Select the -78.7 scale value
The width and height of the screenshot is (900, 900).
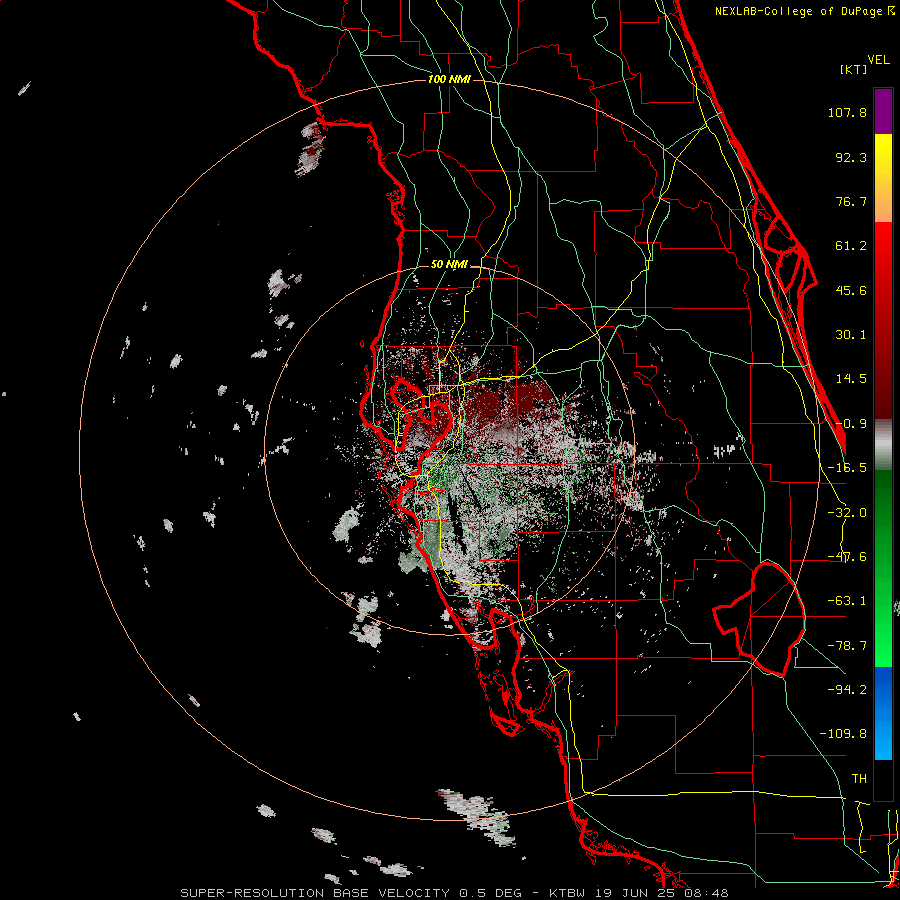[847, 646]
